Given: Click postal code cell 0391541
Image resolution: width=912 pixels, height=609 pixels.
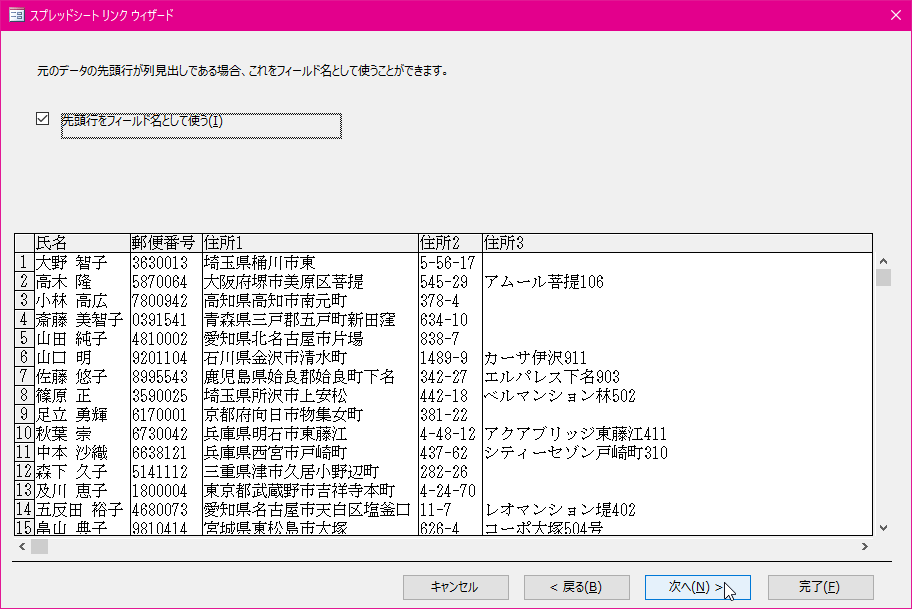Looking at the screenshot, I should [x=166, y=319].
